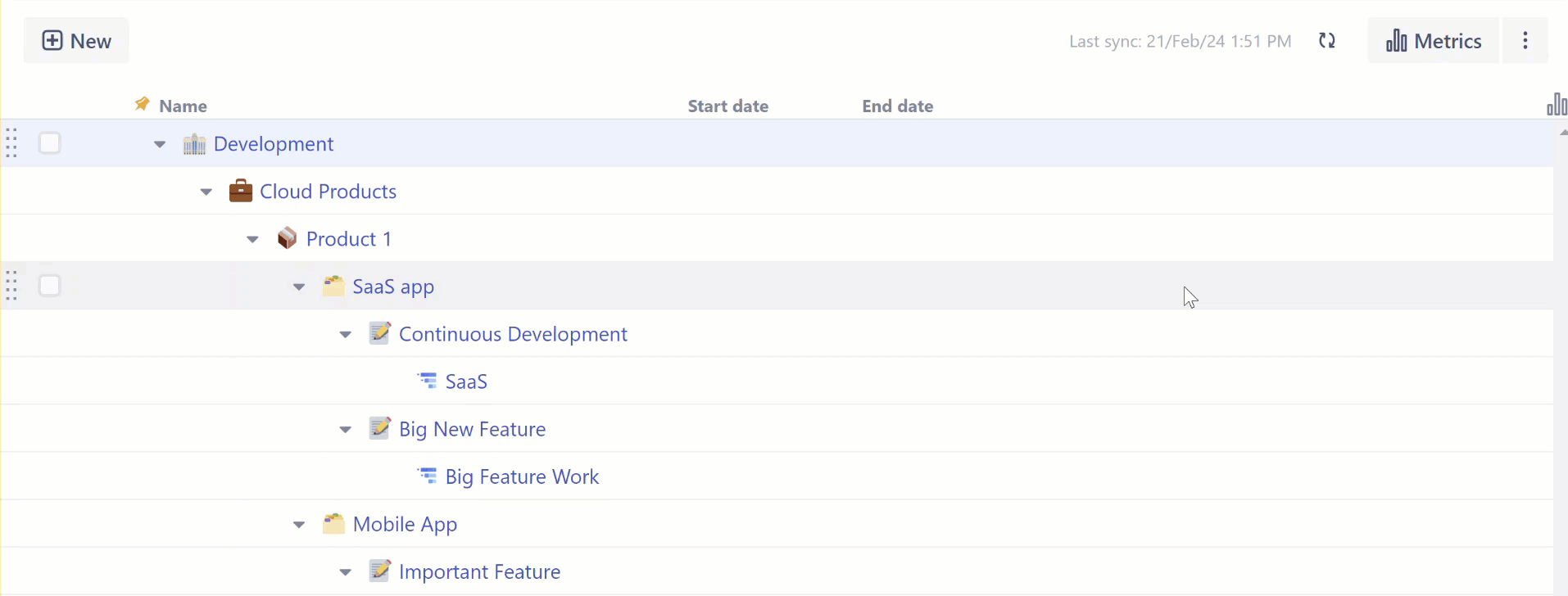The width and height of the screenshot is (1568, 596).
Task: Click the sync refresh icon
Action: point(1327,41)
